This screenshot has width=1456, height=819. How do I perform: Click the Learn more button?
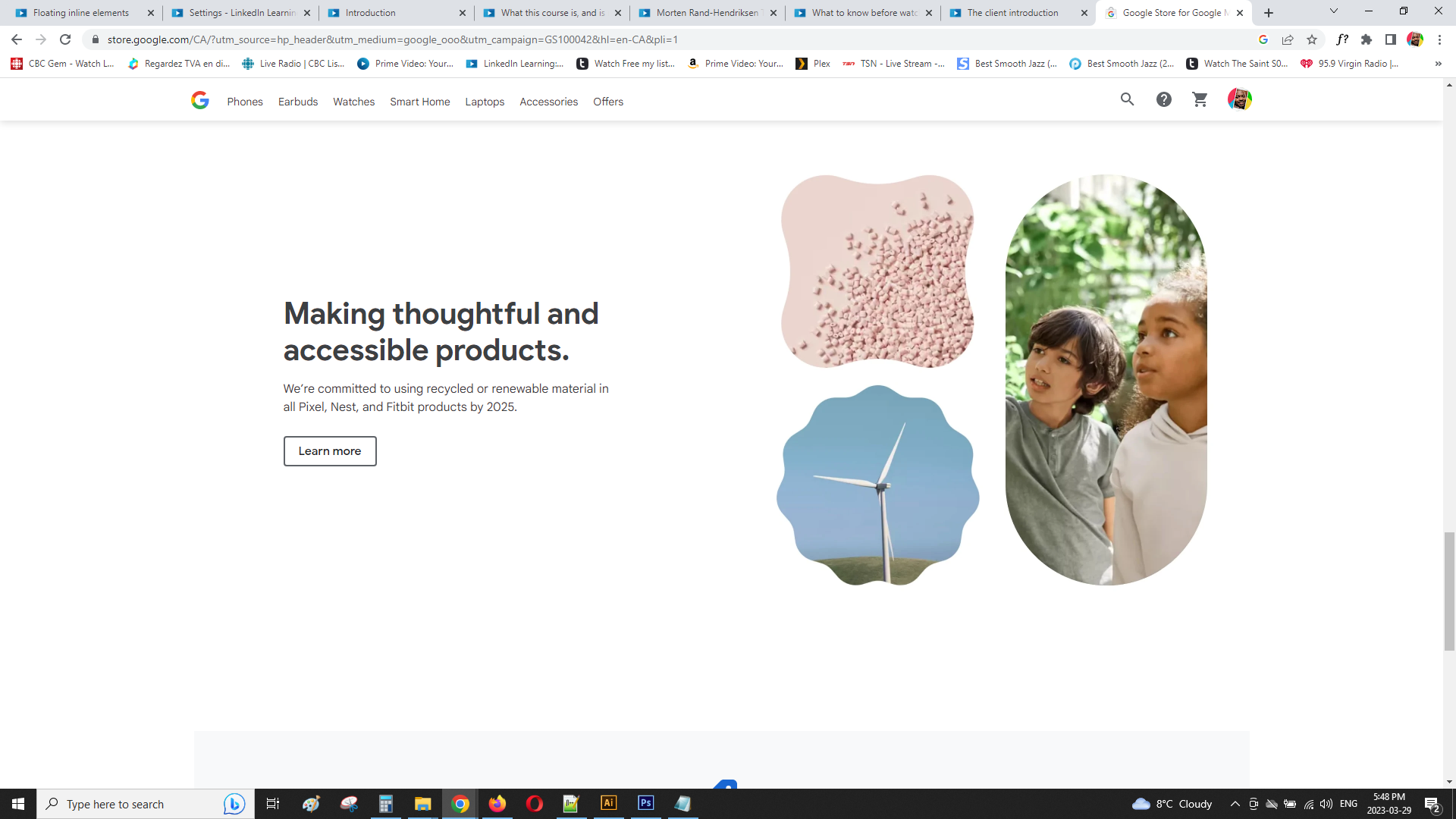pos(330,451)
